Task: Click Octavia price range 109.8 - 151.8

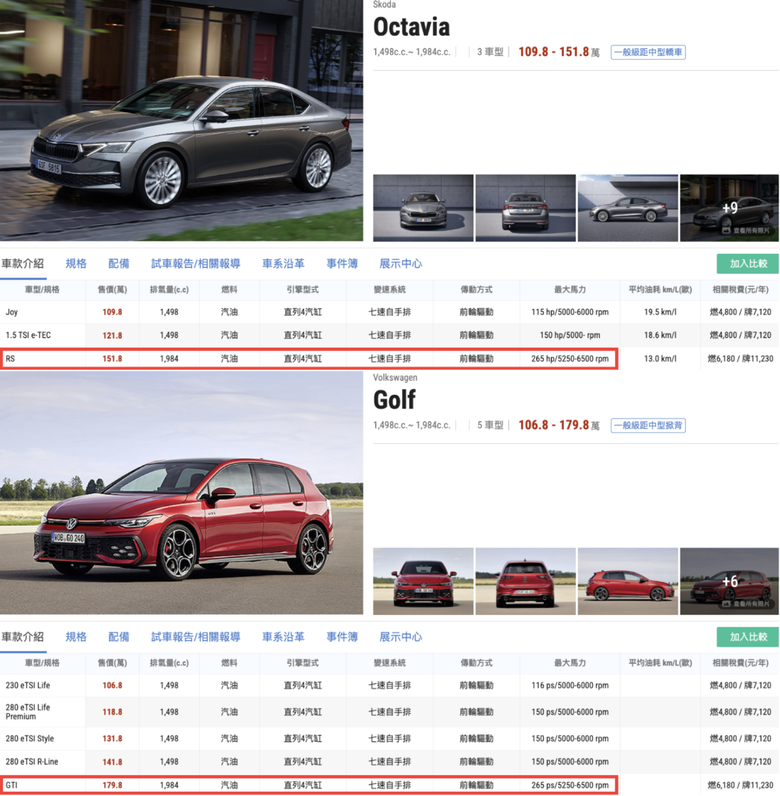Action: click(x=554, y=52)
